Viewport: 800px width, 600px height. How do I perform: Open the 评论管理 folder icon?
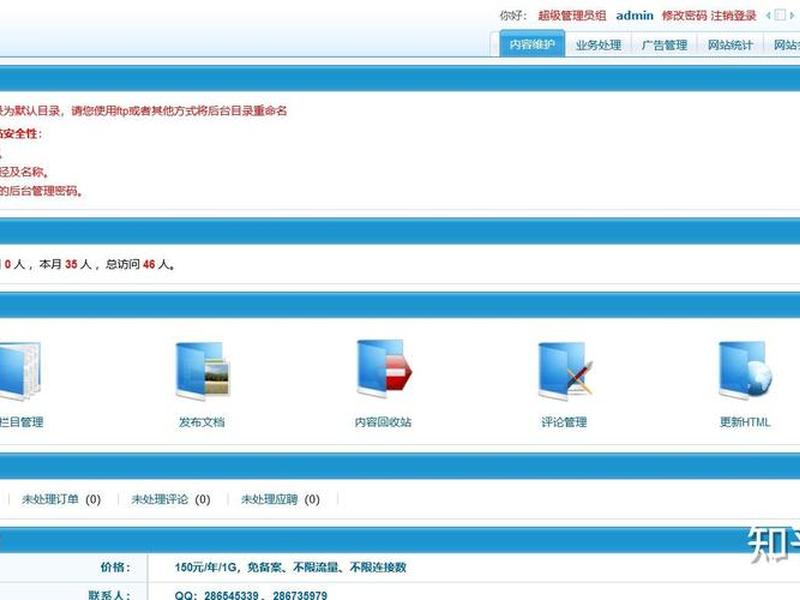coord(565,370)
